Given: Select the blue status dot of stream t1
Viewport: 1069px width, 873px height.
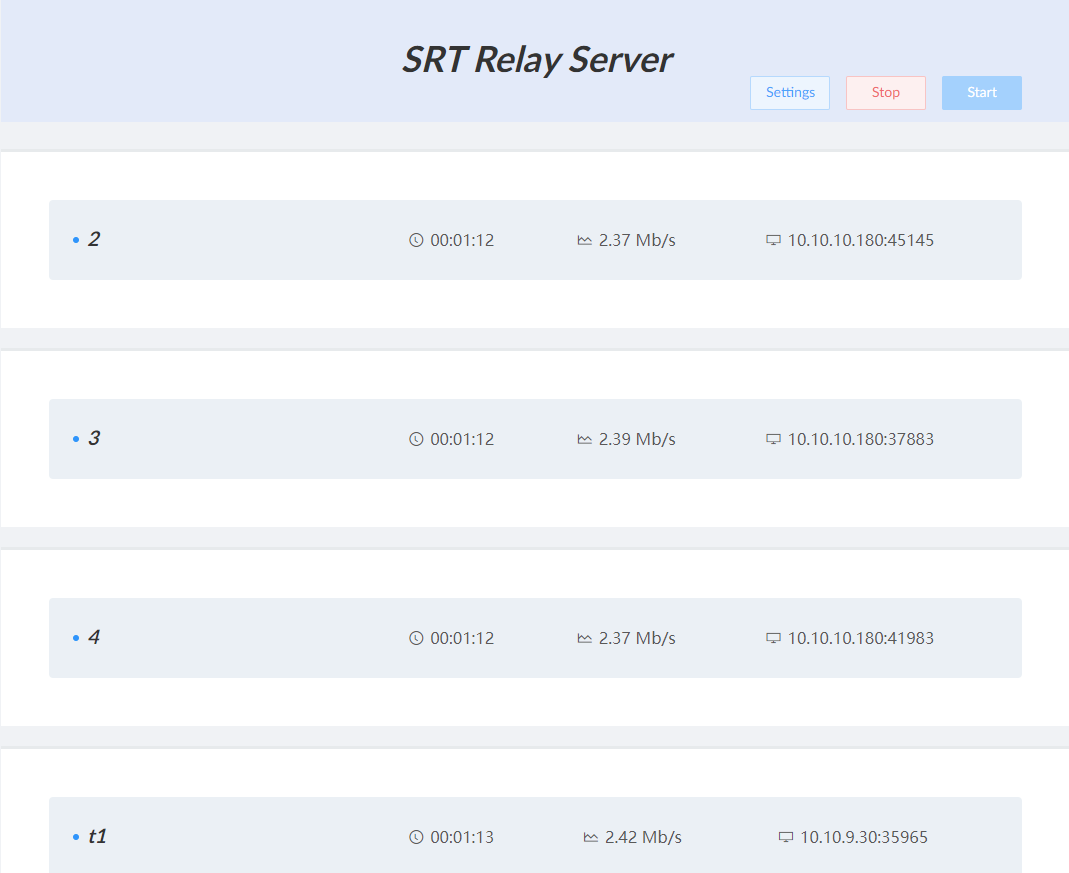Looking at the screenshot, I should 76,837.
